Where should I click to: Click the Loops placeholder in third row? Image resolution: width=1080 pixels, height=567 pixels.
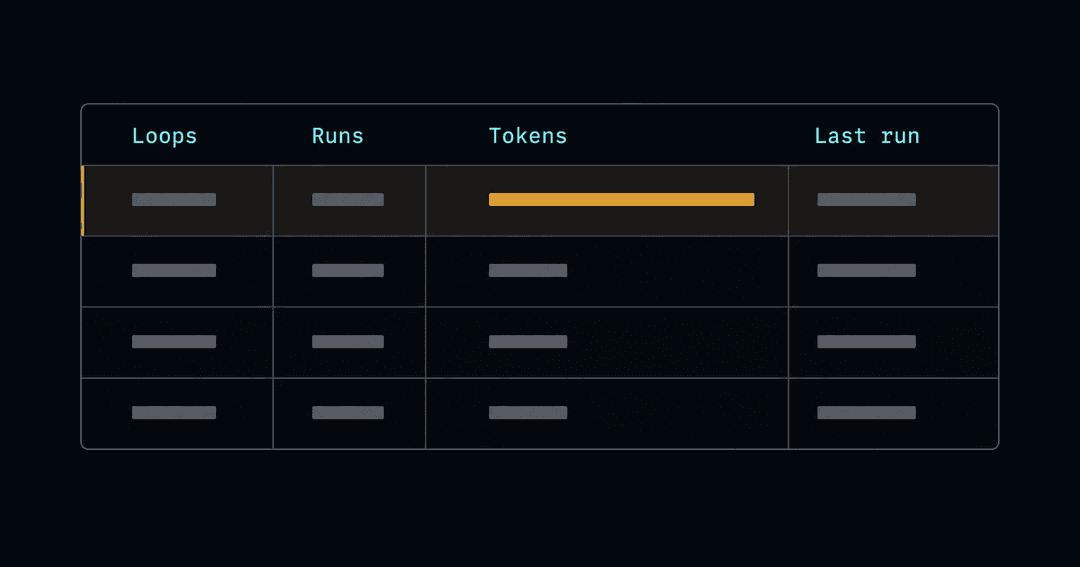coord(174,342)
